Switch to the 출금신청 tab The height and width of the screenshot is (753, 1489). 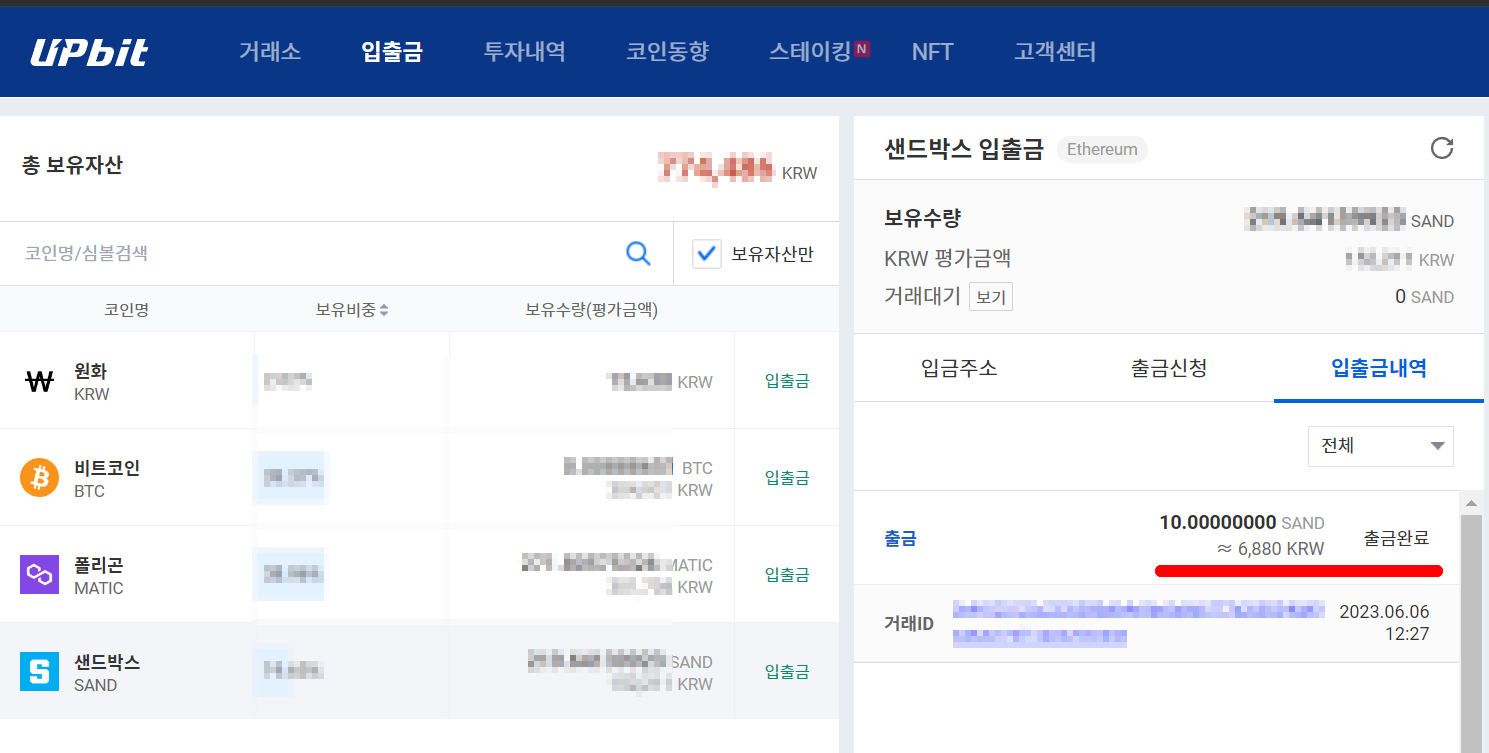coord(1169,368)
